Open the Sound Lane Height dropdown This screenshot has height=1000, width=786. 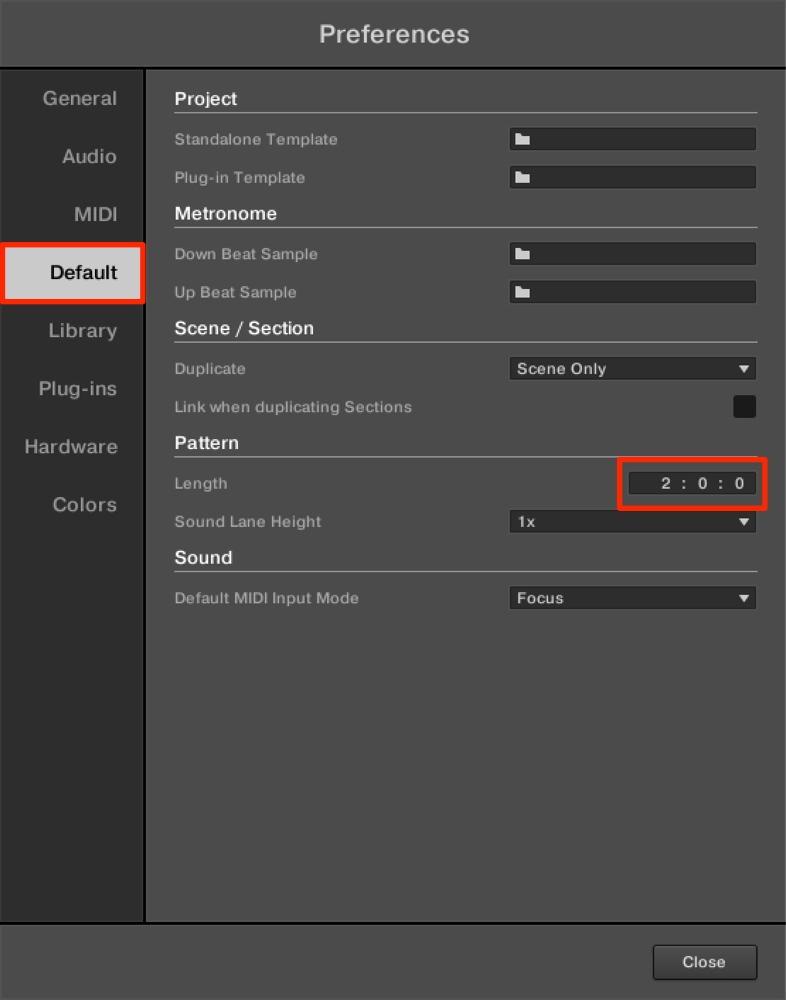pos(632,522)
